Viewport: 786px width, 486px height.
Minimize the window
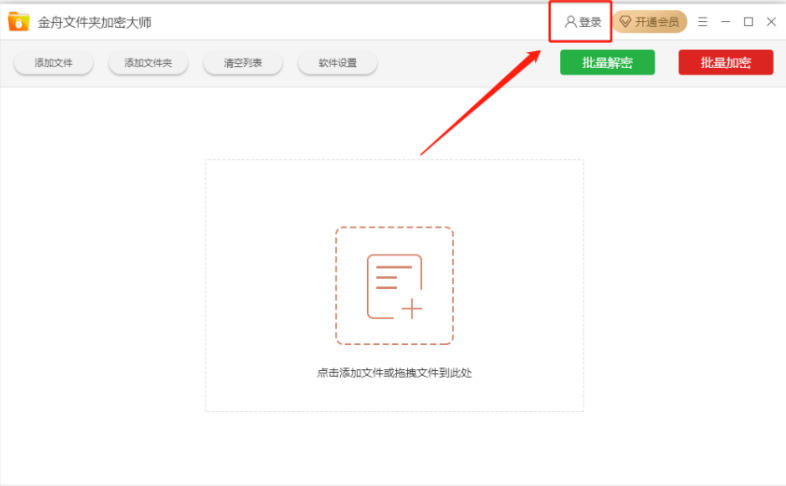[725, 22]
